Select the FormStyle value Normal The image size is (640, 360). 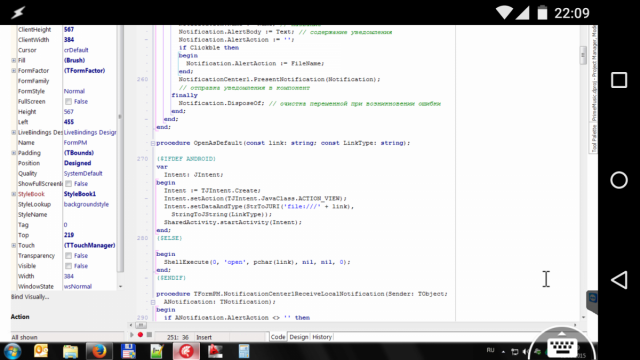coord(74,91)
